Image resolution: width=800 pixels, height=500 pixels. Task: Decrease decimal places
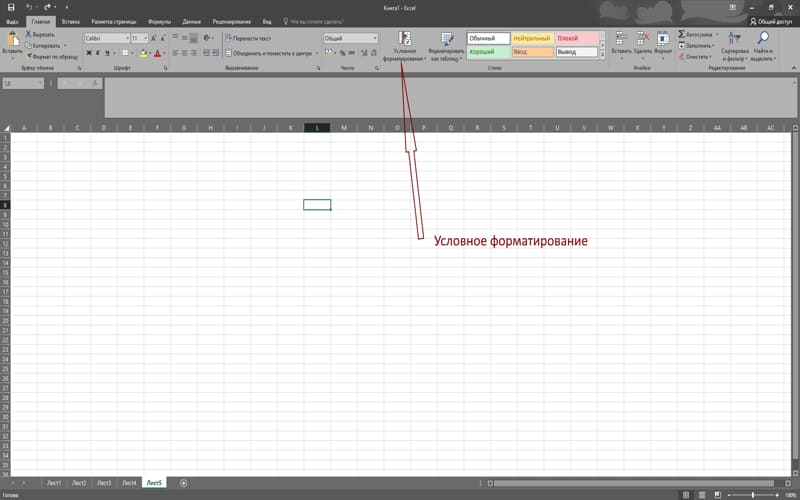click(374, 53)
